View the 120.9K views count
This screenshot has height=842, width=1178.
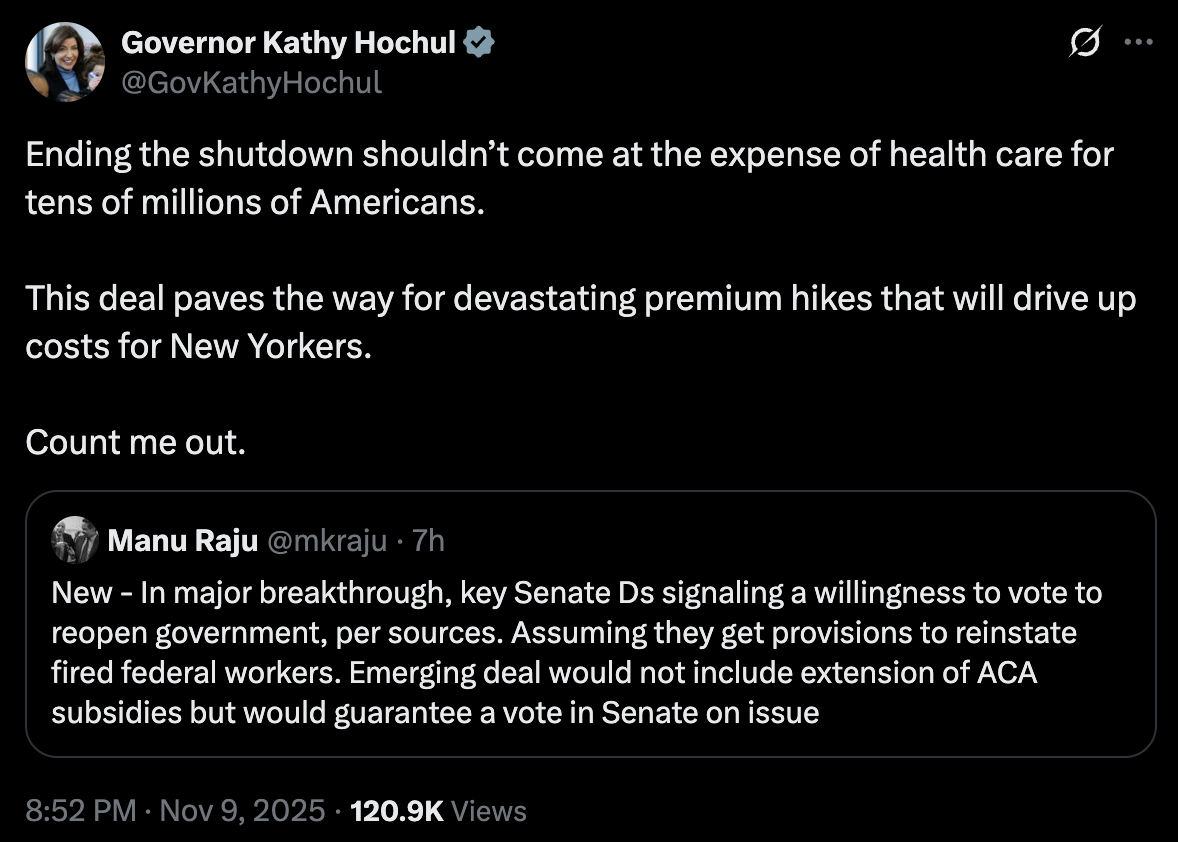(396, 810)
